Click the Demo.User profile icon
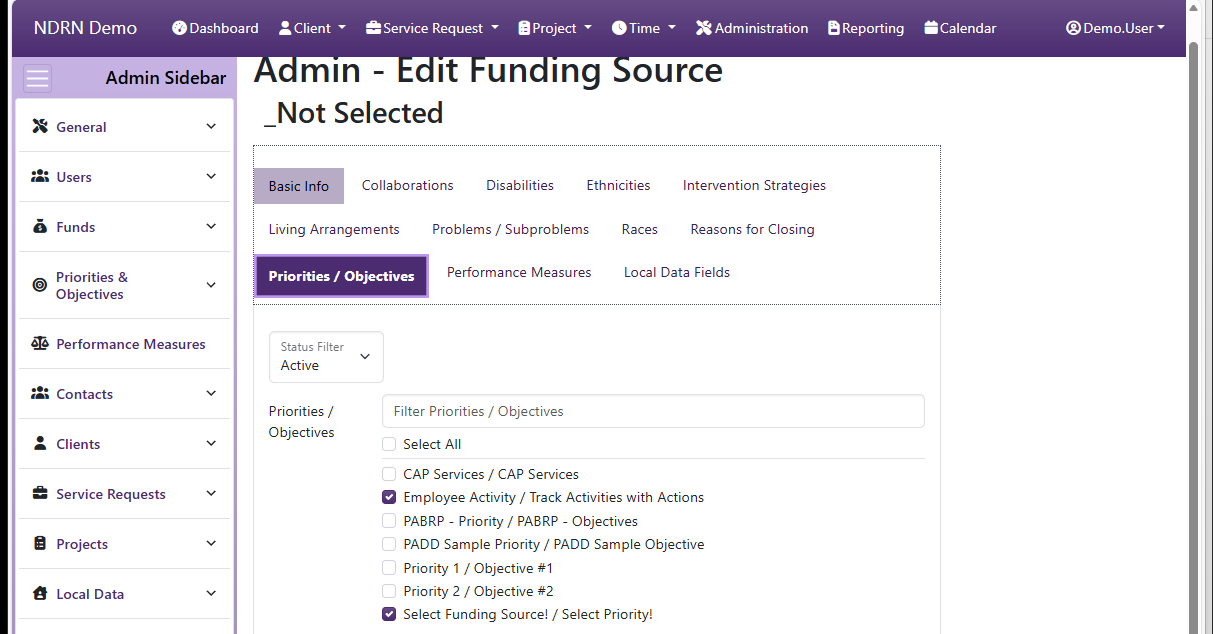The image size is (1213, 634). [x=1073, y=28]
